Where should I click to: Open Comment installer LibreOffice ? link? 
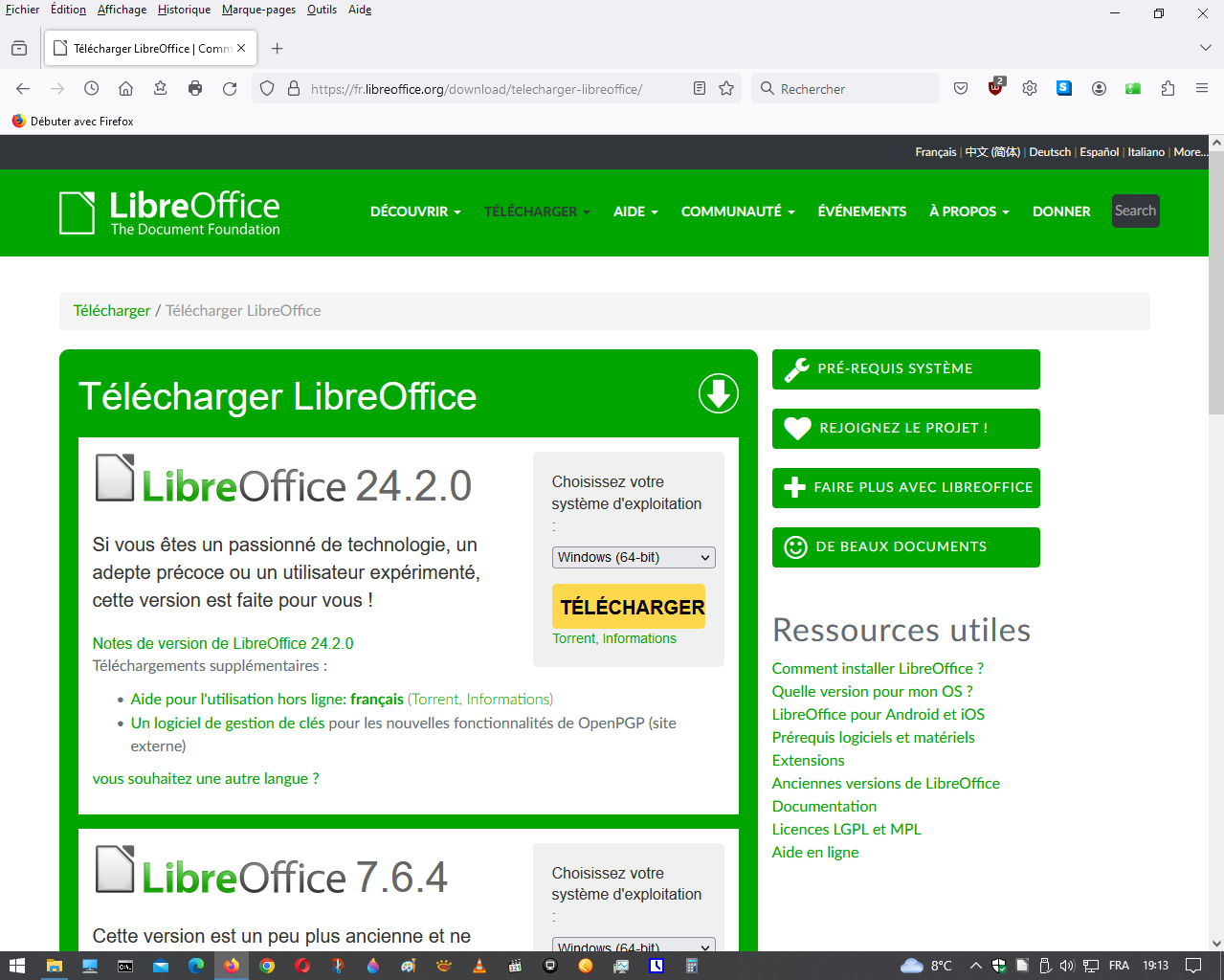click(878, 668)
